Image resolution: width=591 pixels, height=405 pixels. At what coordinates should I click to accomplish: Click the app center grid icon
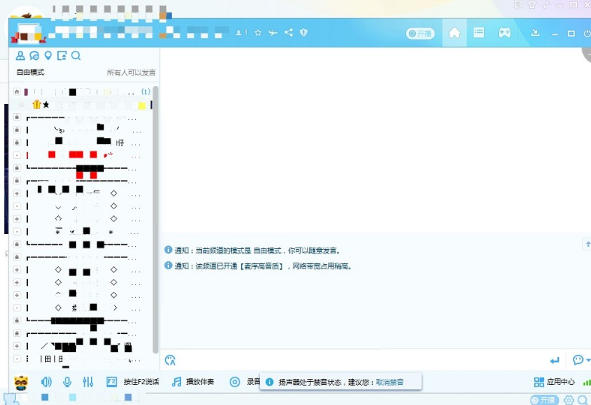click(539, 382)
